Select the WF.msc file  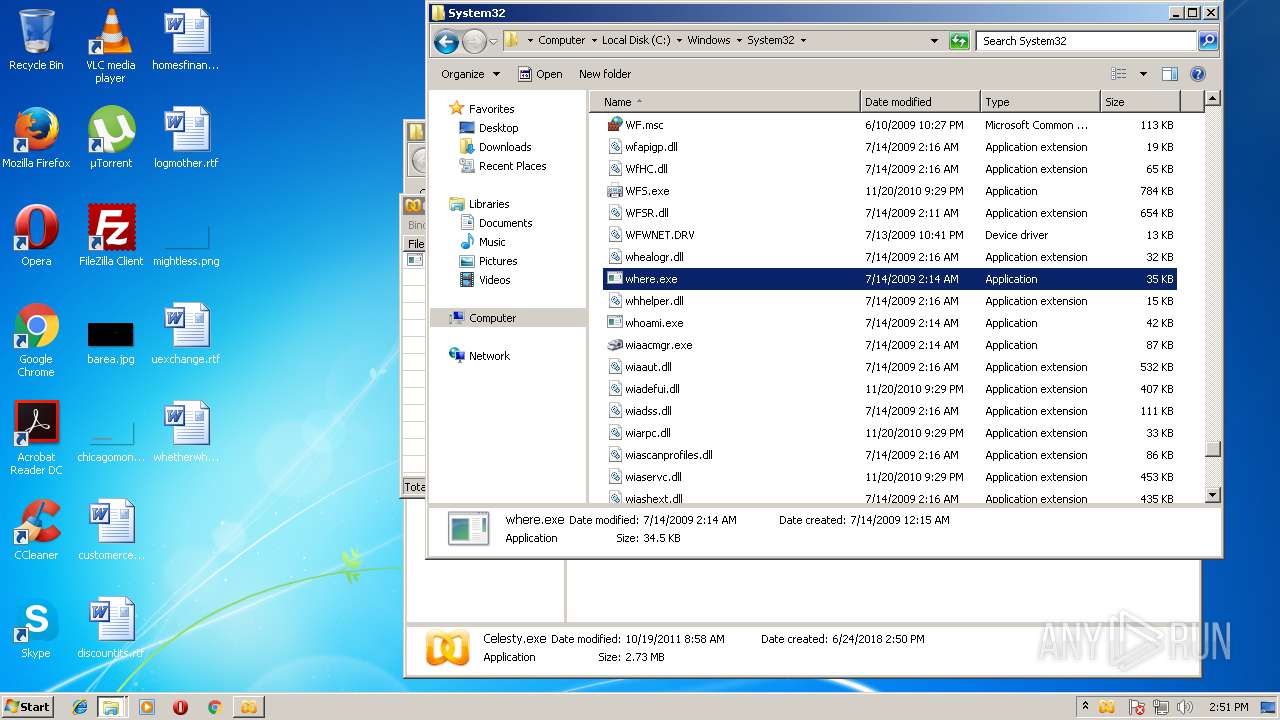pos(889,125)
